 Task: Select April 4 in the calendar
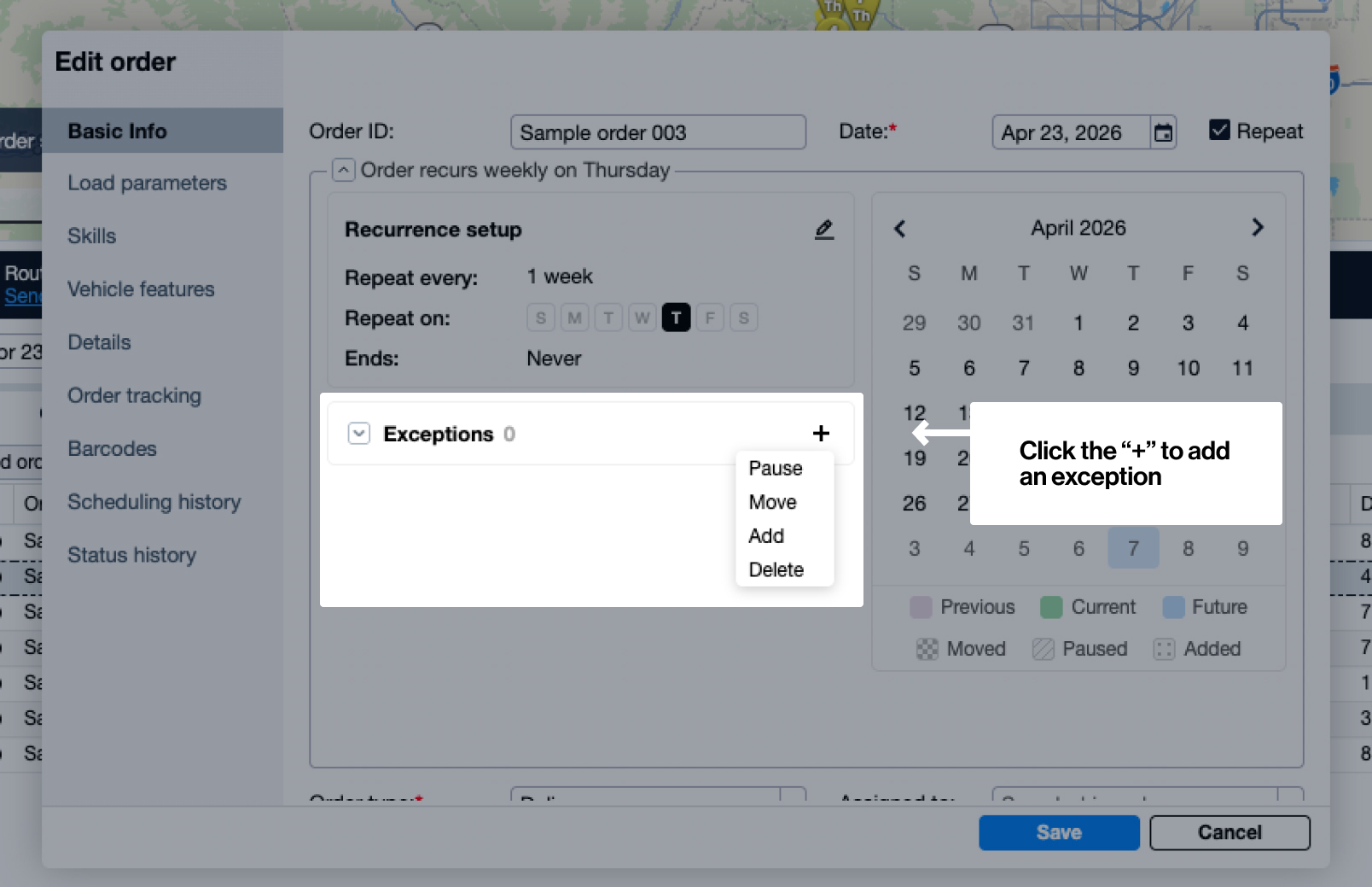point(1242,323)
